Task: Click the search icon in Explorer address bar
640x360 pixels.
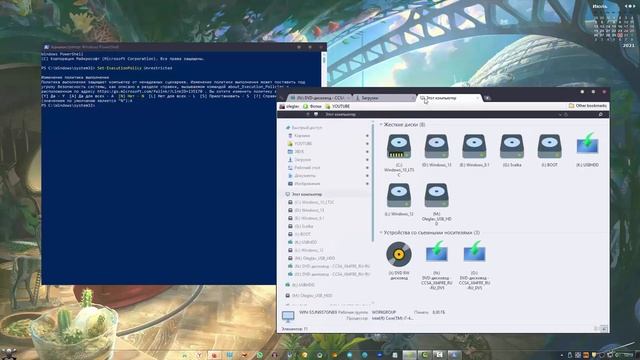Action: click(600, 115)
